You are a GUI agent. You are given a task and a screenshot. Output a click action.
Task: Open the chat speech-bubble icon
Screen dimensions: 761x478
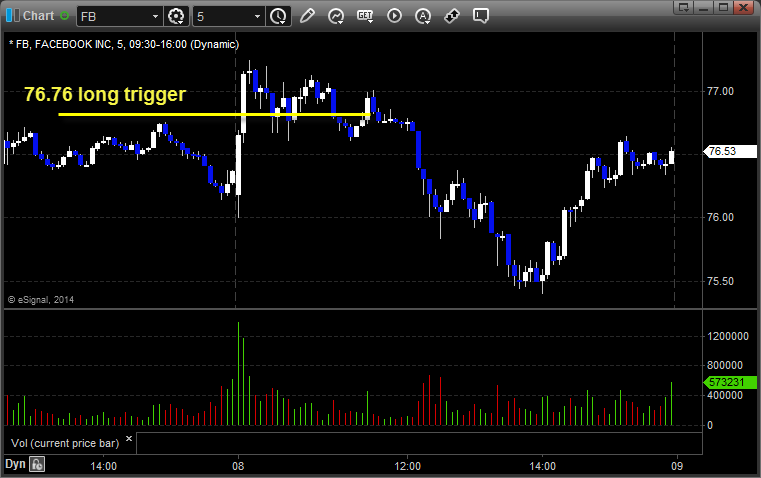(480, 16)
